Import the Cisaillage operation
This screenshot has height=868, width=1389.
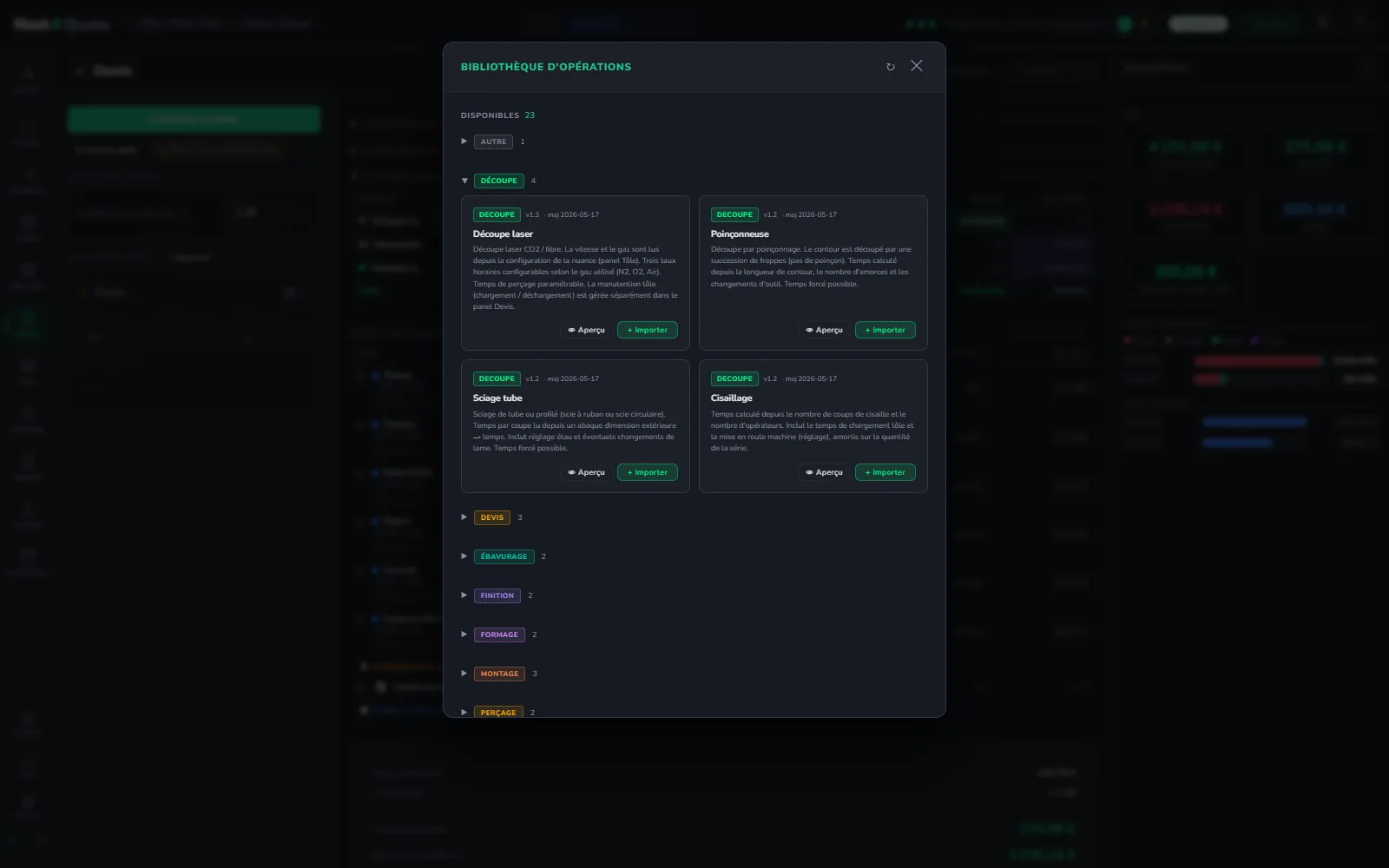(x=885, y=472)
